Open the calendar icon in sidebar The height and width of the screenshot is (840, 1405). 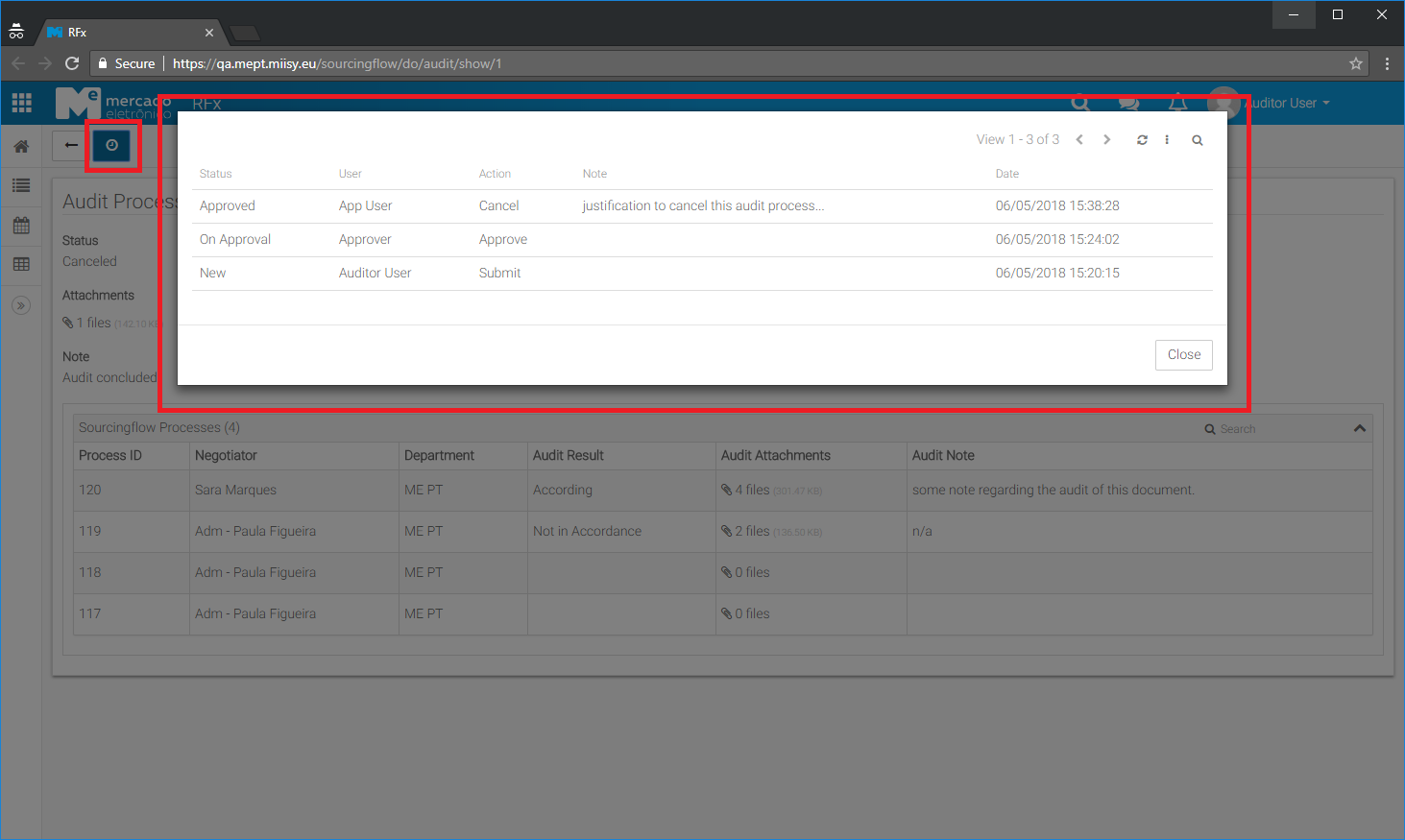point(21,226)
